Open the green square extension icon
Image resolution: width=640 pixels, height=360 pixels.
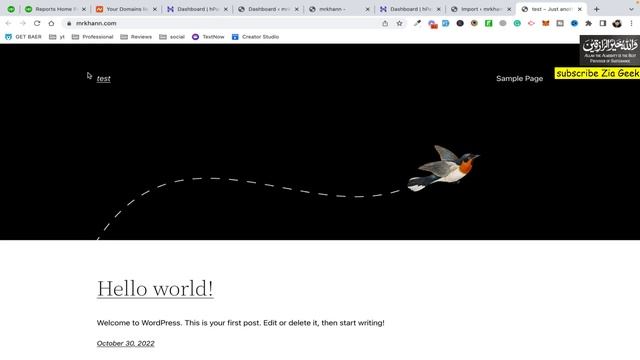pos(489,23)
